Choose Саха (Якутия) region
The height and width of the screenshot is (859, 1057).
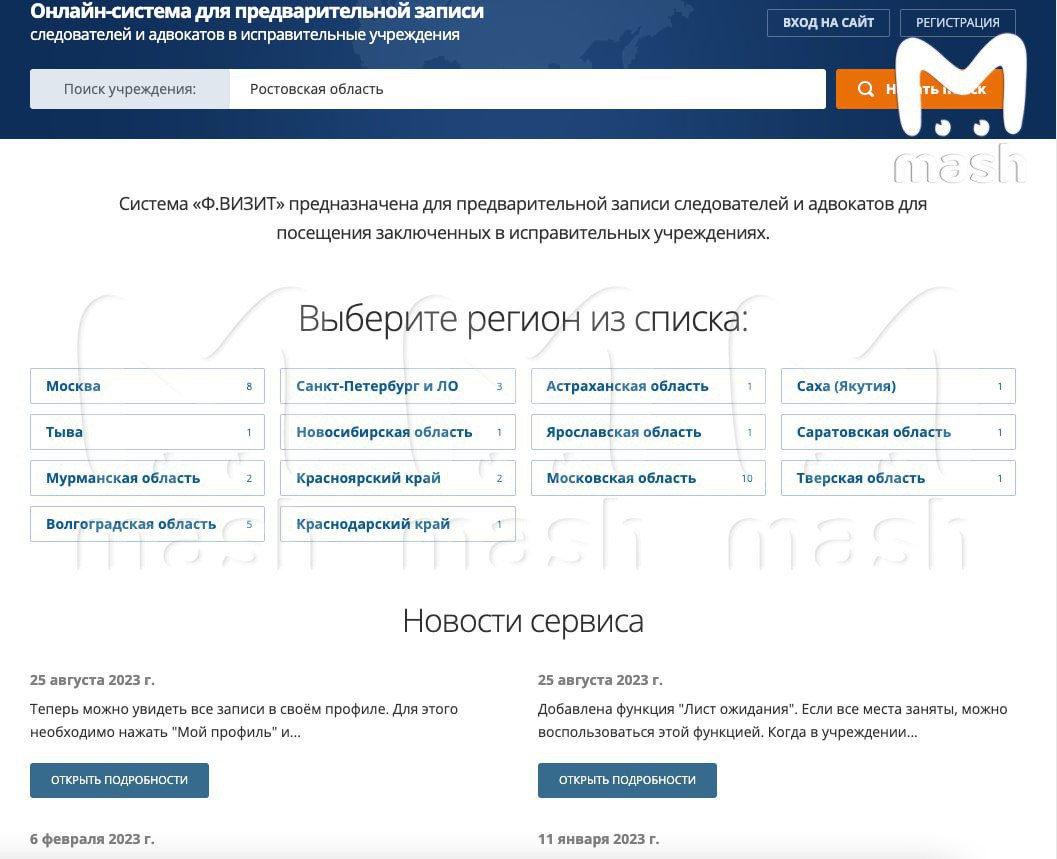[897, 386]
